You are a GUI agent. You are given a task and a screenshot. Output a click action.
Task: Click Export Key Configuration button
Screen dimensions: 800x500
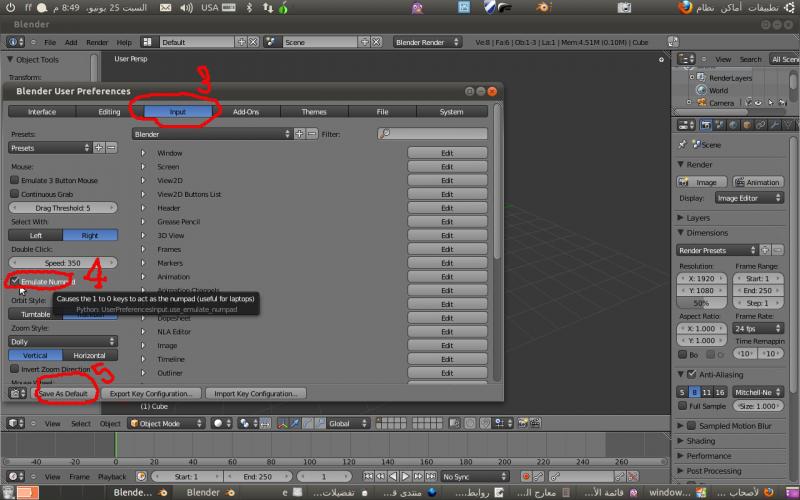(151, 393)
